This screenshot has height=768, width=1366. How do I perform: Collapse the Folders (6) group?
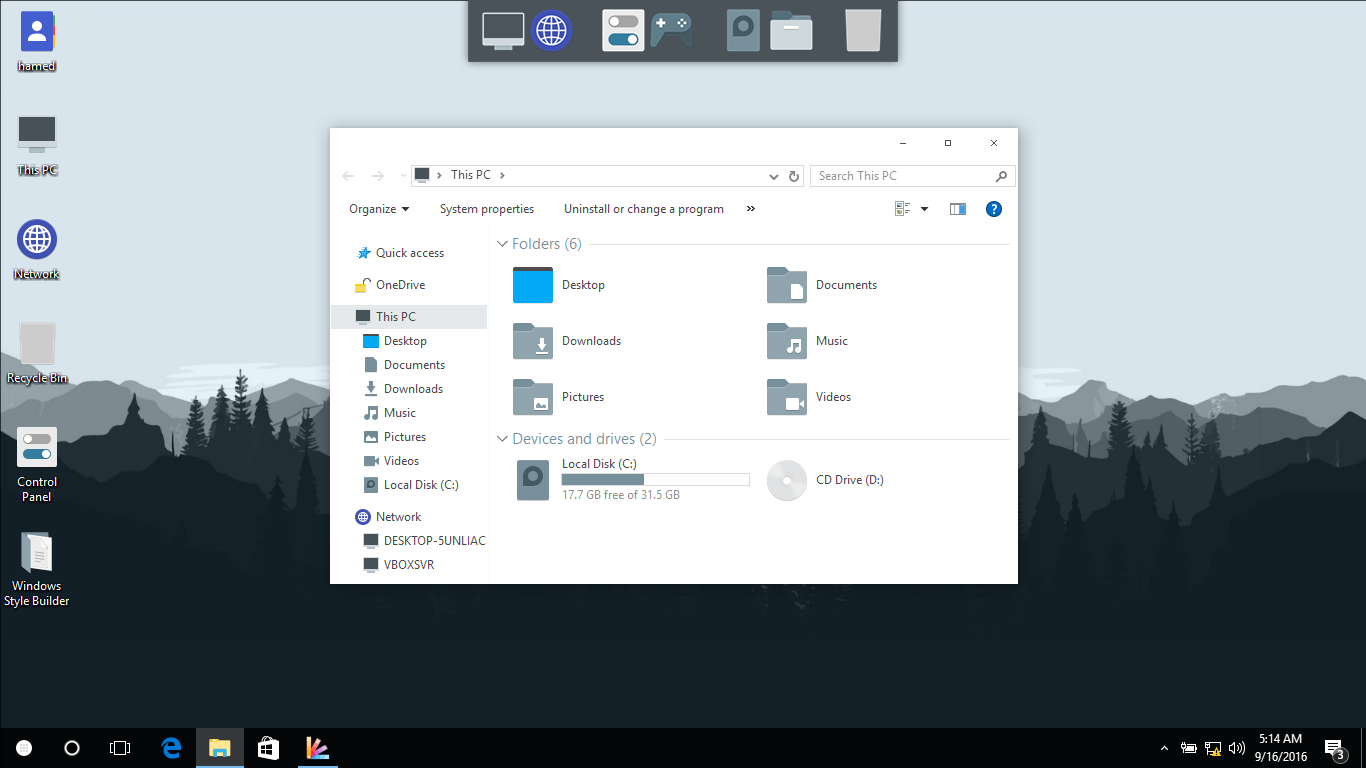click(502, 244)
